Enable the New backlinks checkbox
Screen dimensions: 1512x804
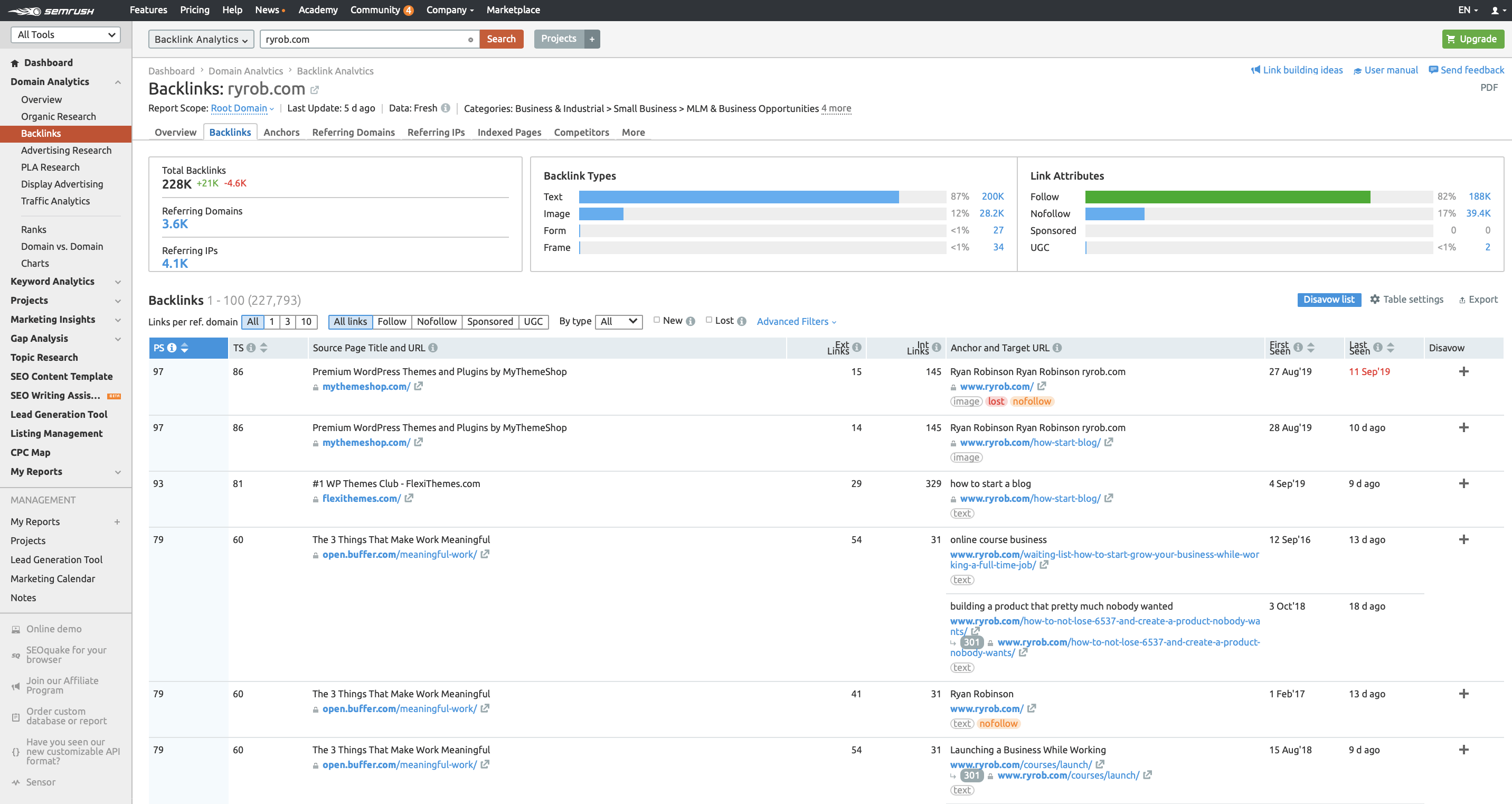[x=657, y=320]
